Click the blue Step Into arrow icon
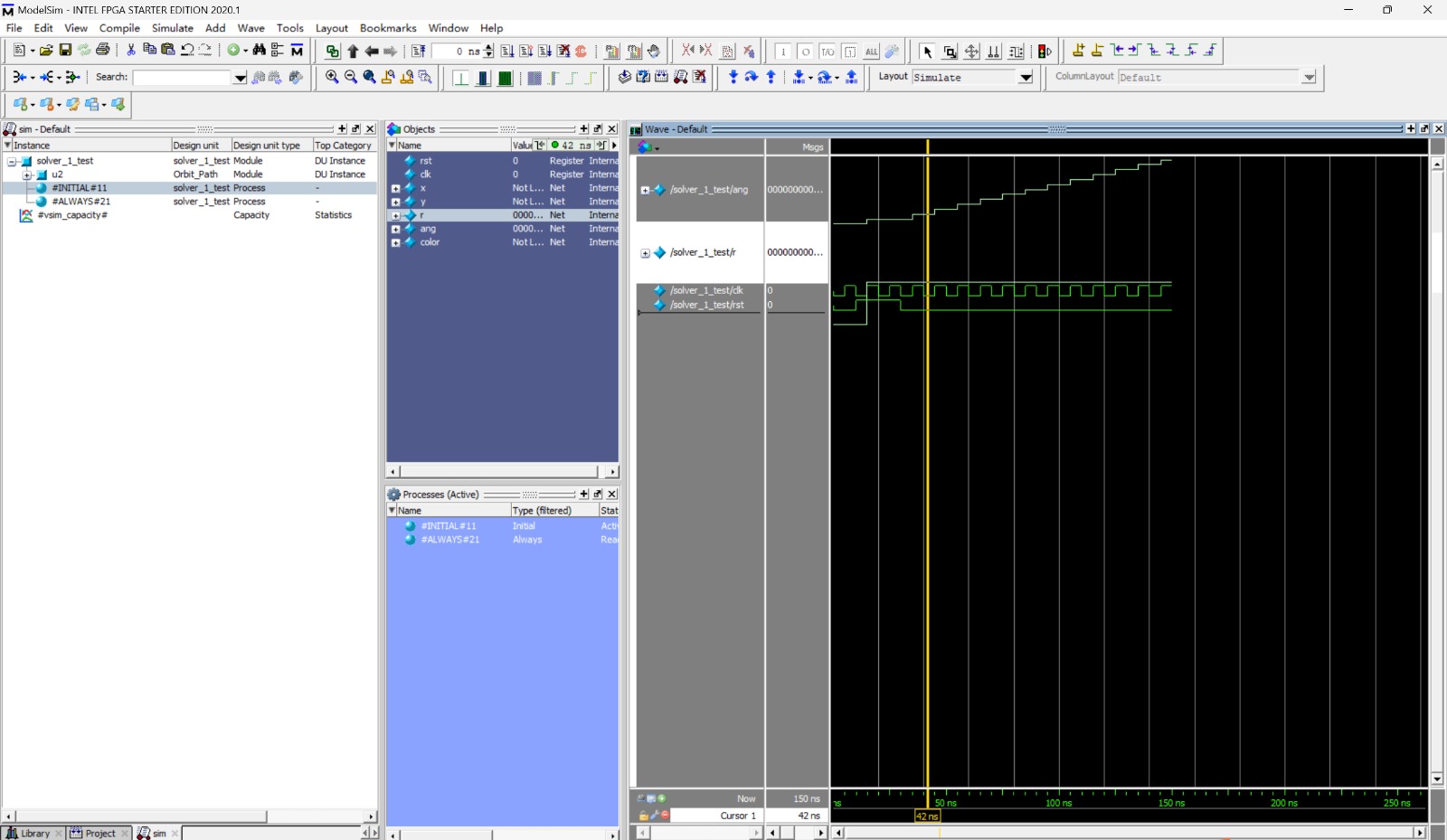This screenshot has height=840, width=1447. [x=733, y=78]
